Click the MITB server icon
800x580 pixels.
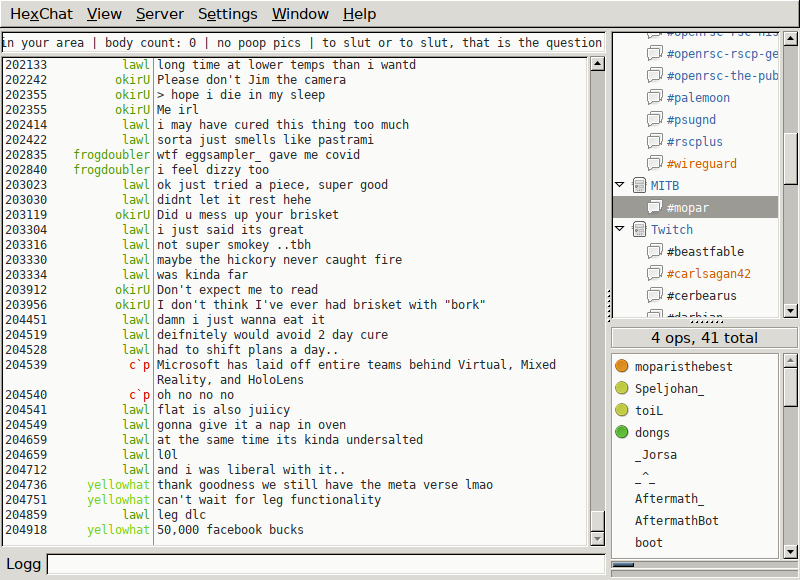coord(639,185)
